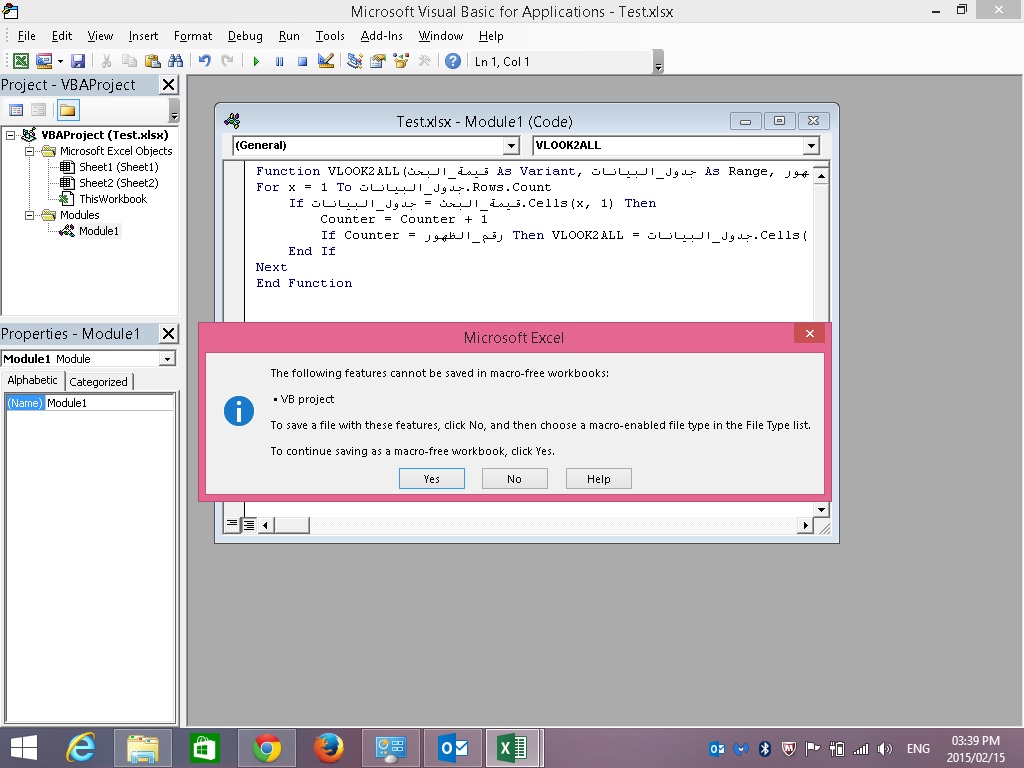This screenshot has width=1024, height=768.
Task: Open the Debug menu
Action: (245, 36)
